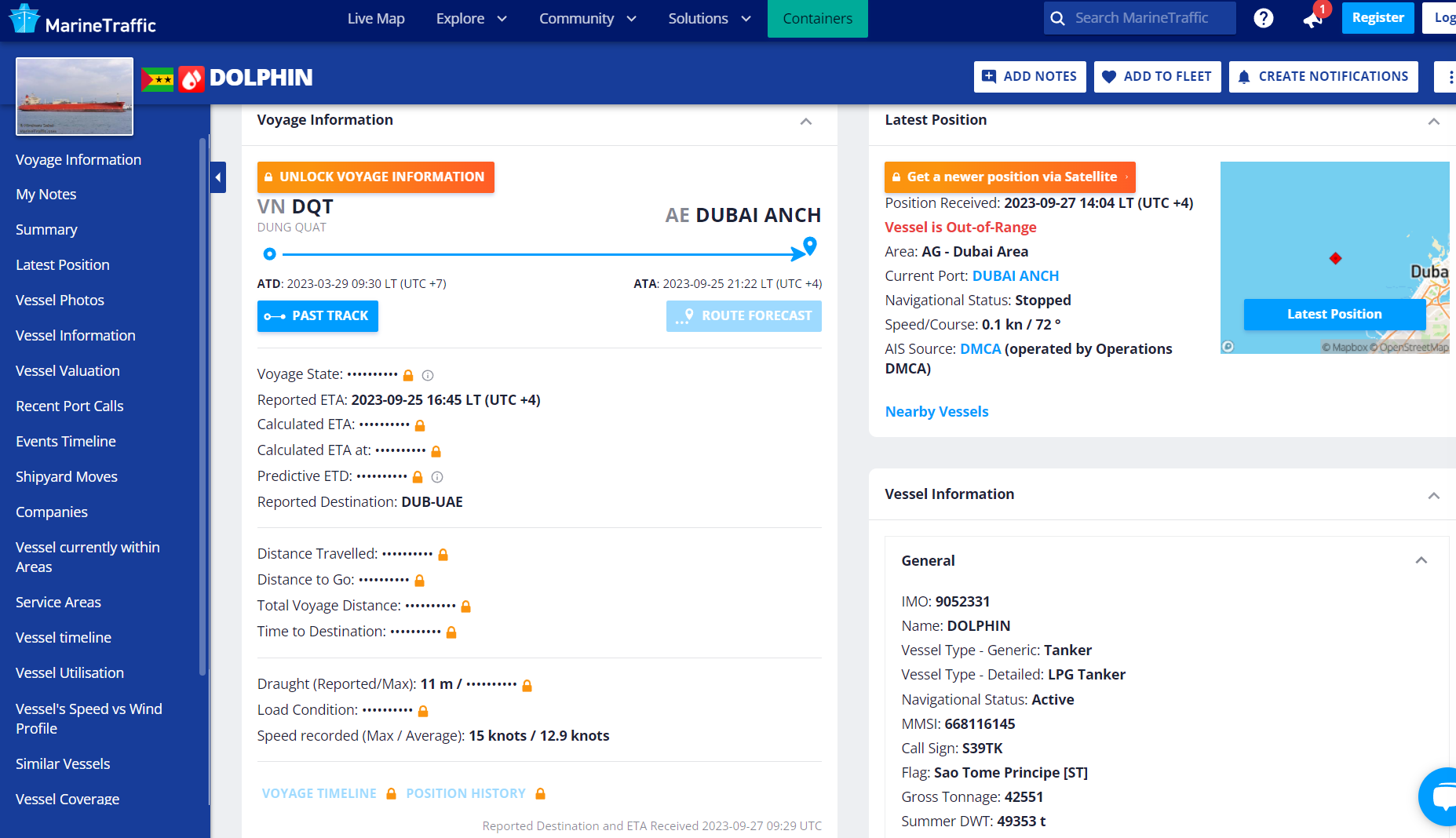The image size is (1456, 838).
Task: Go to Recent Port Calls in sidebar
Action: pos(70,406)
